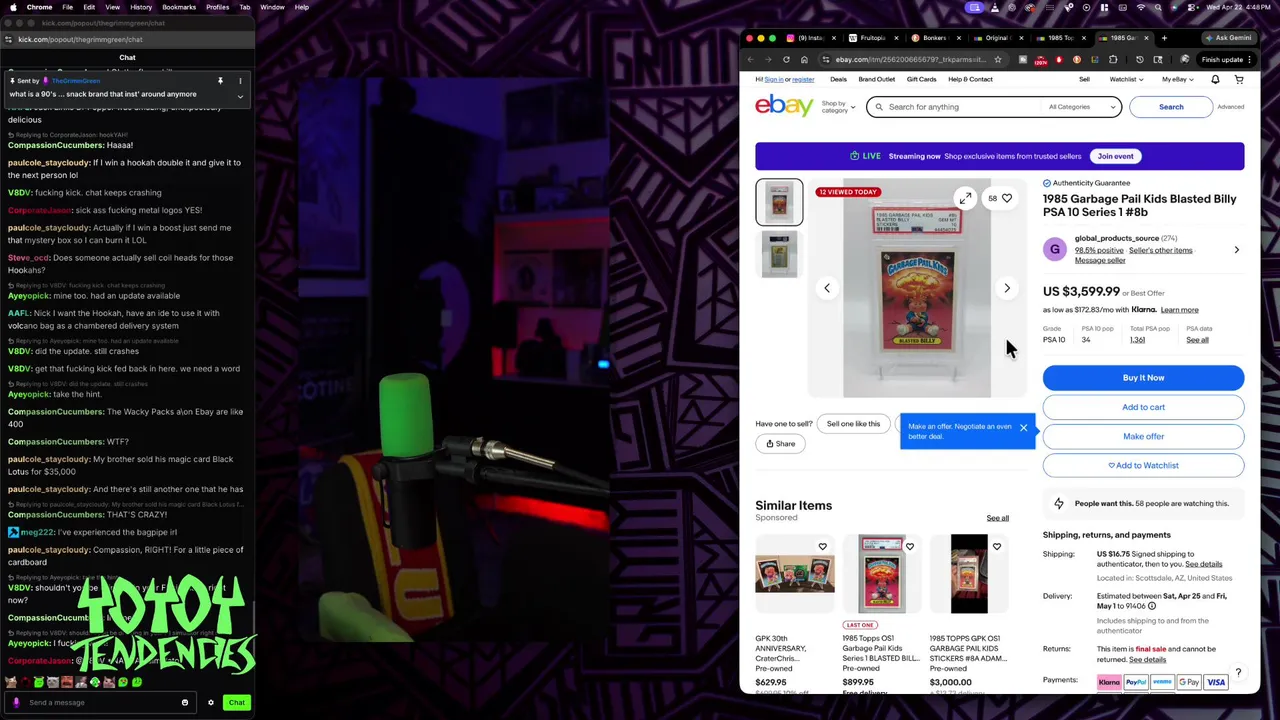
Task: Open the eBay shopping cart
Action: coord(1239,79)
